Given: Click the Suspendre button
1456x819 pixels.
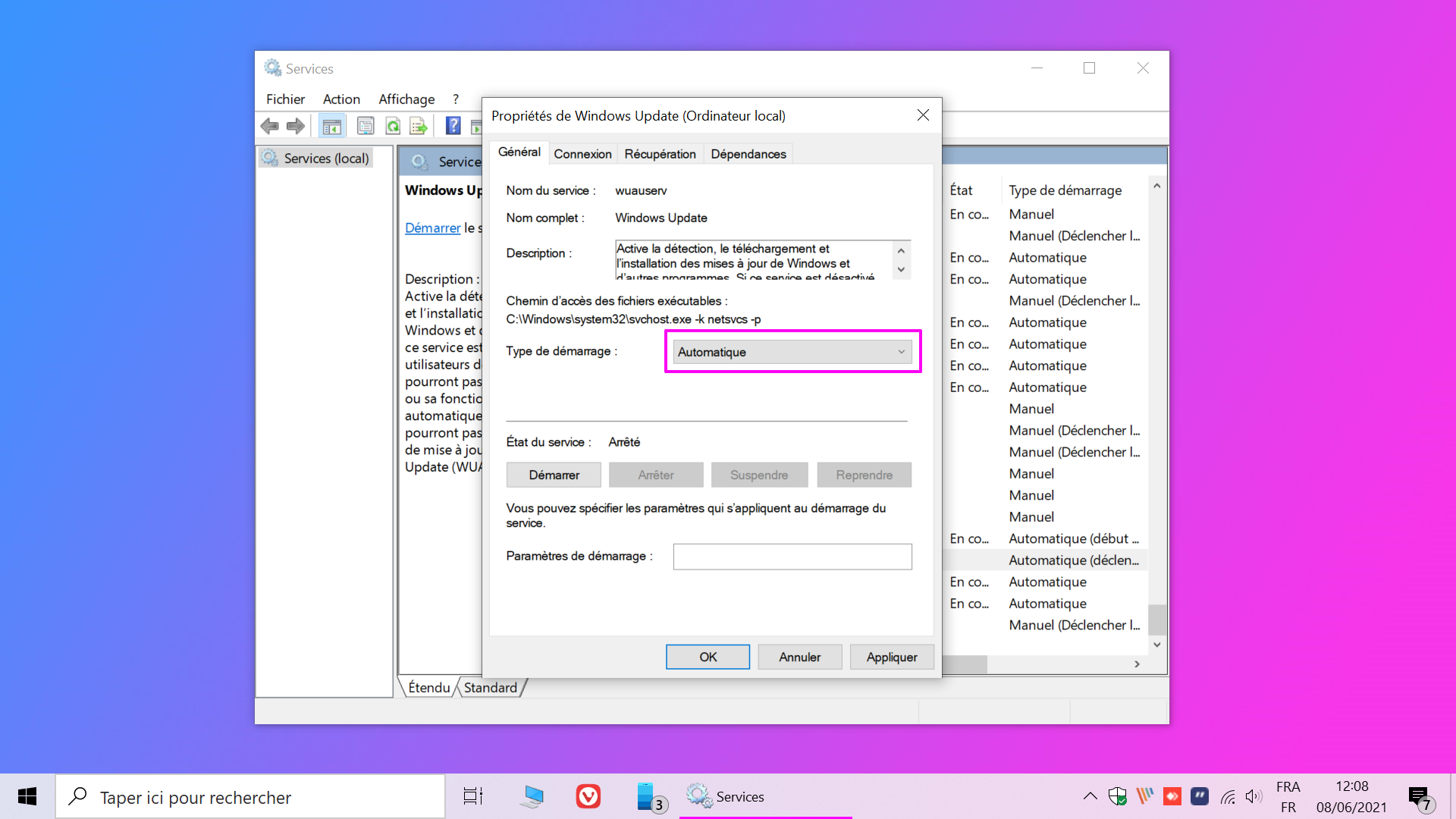Looking at the screenshot, I should pyautogui.click(x=759, y=475).
